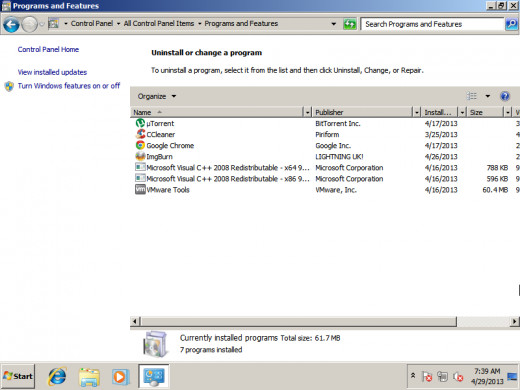520x390 pixels.
Task: Open the Name column filter dropdown
Action: (x=308, y=112)
